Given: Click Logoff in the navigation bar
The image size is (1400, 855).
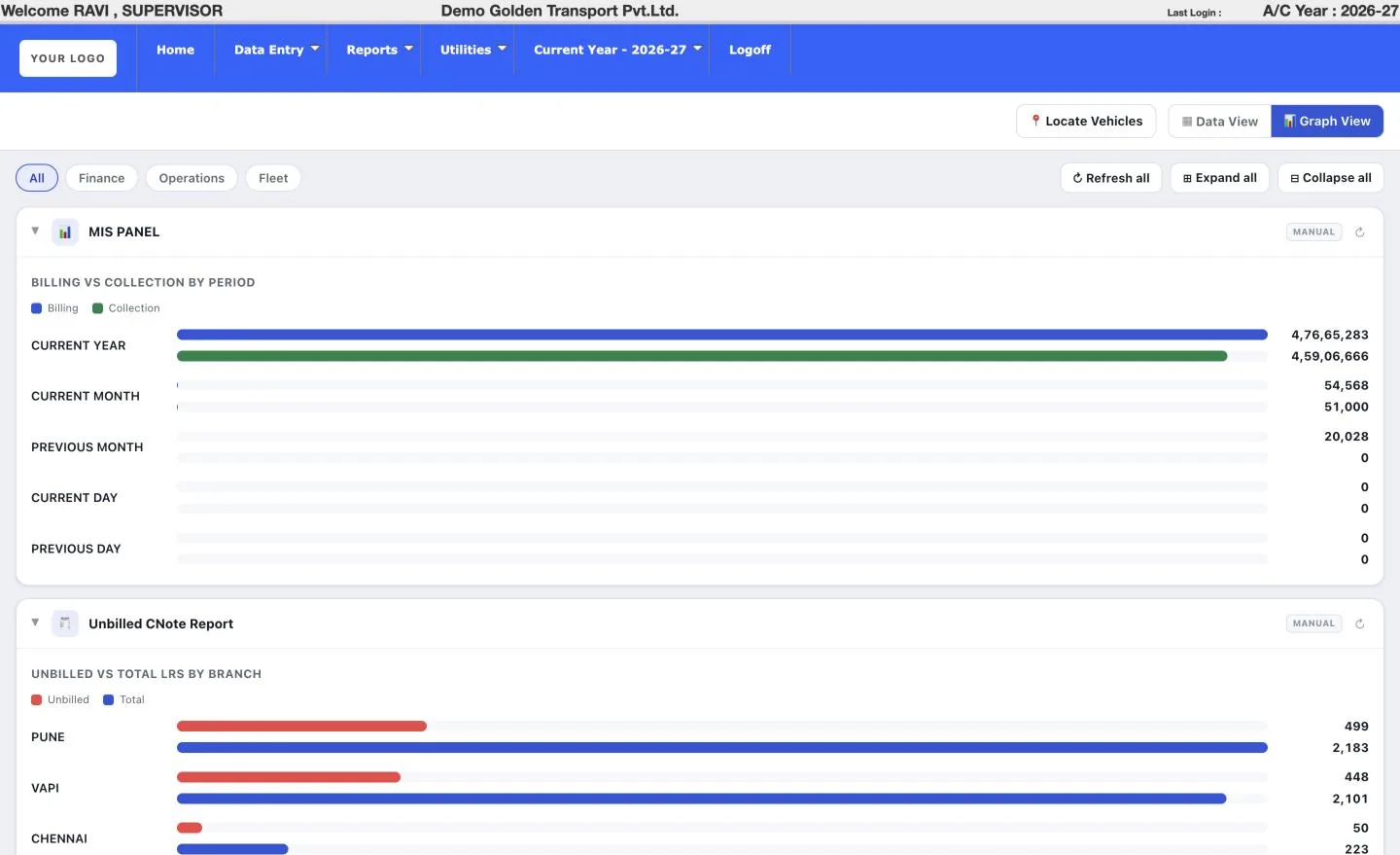Looking at the screenshot, I should point(750,50).
